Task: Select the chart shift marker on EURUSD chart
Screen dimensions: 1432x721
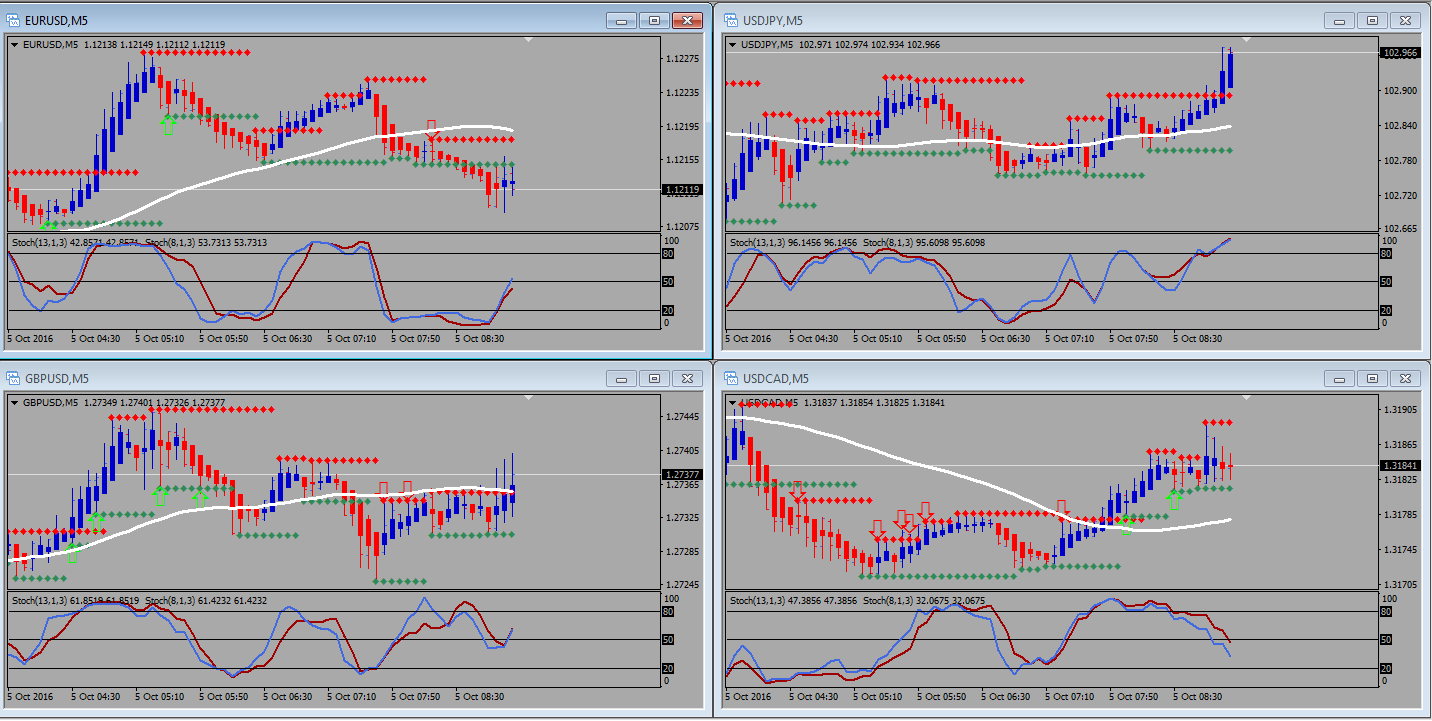Action: (x=529, y=40)
